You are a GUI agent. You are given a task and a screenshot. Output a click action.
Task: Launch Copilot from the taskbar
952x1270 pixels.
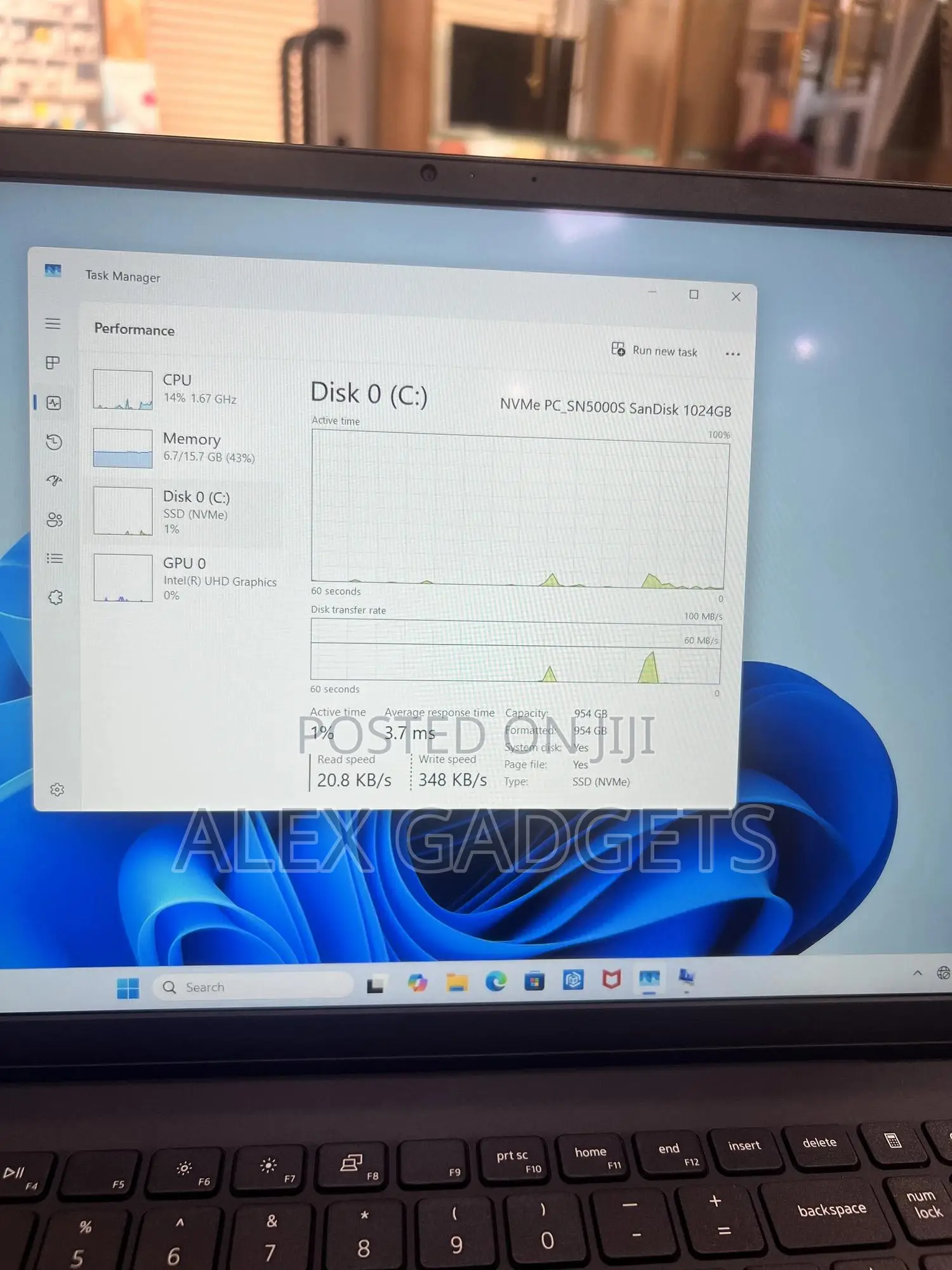[x=417, y=983]
